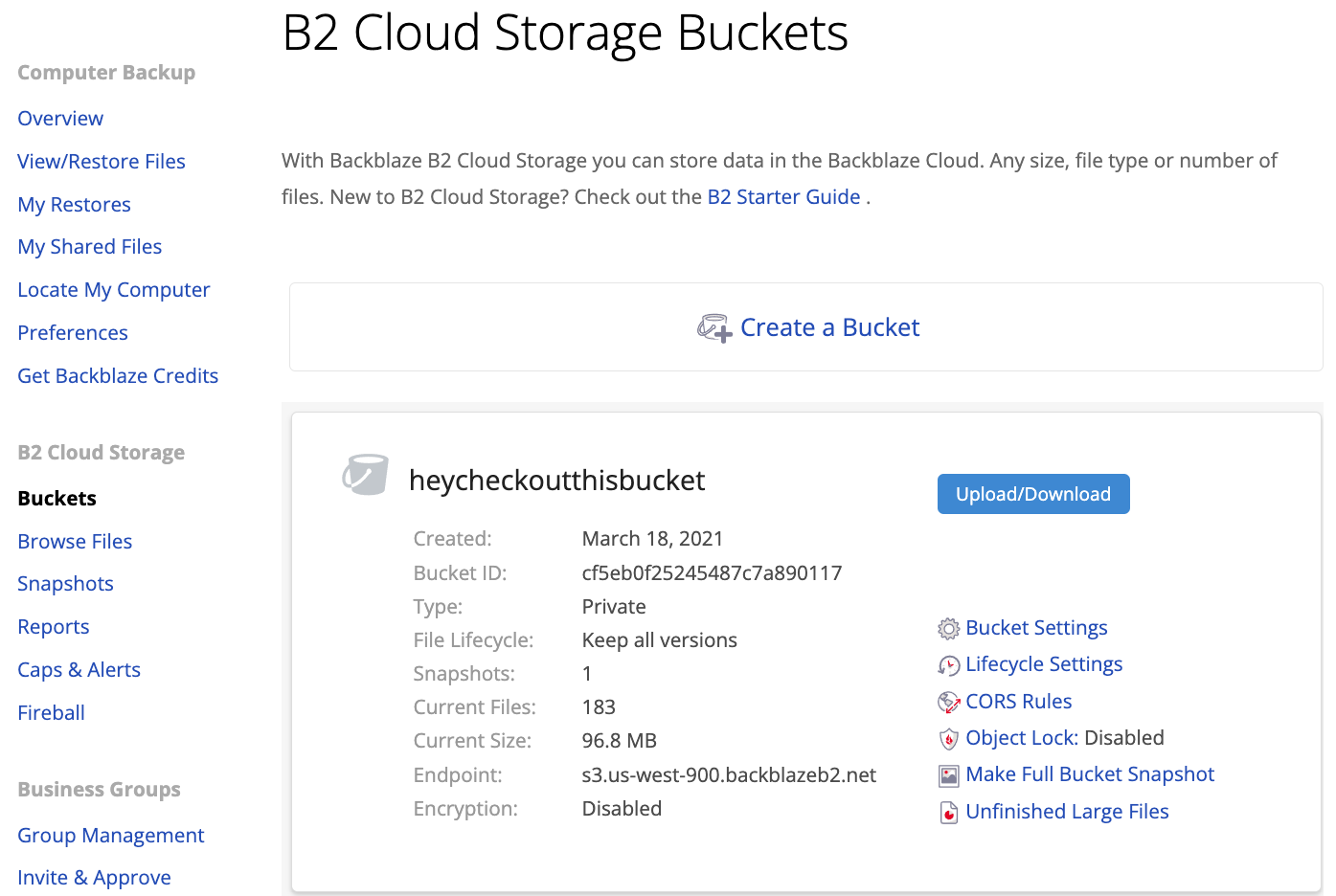
Task: Click the picture icon for Bucket Snapshot
Action: [948, 775]
